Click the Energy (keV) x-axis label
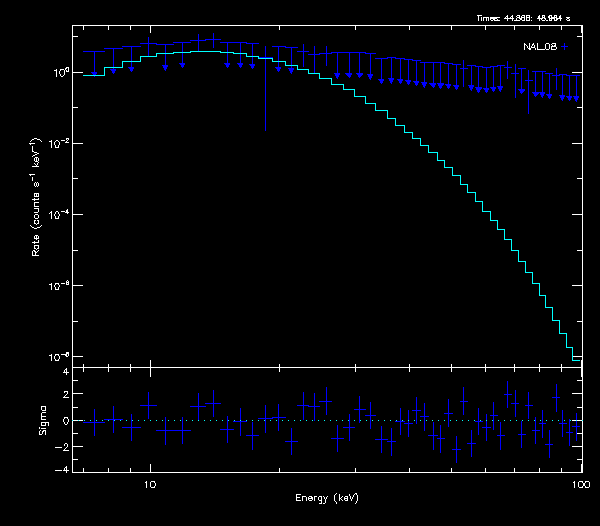 click(x=327, y=497)
